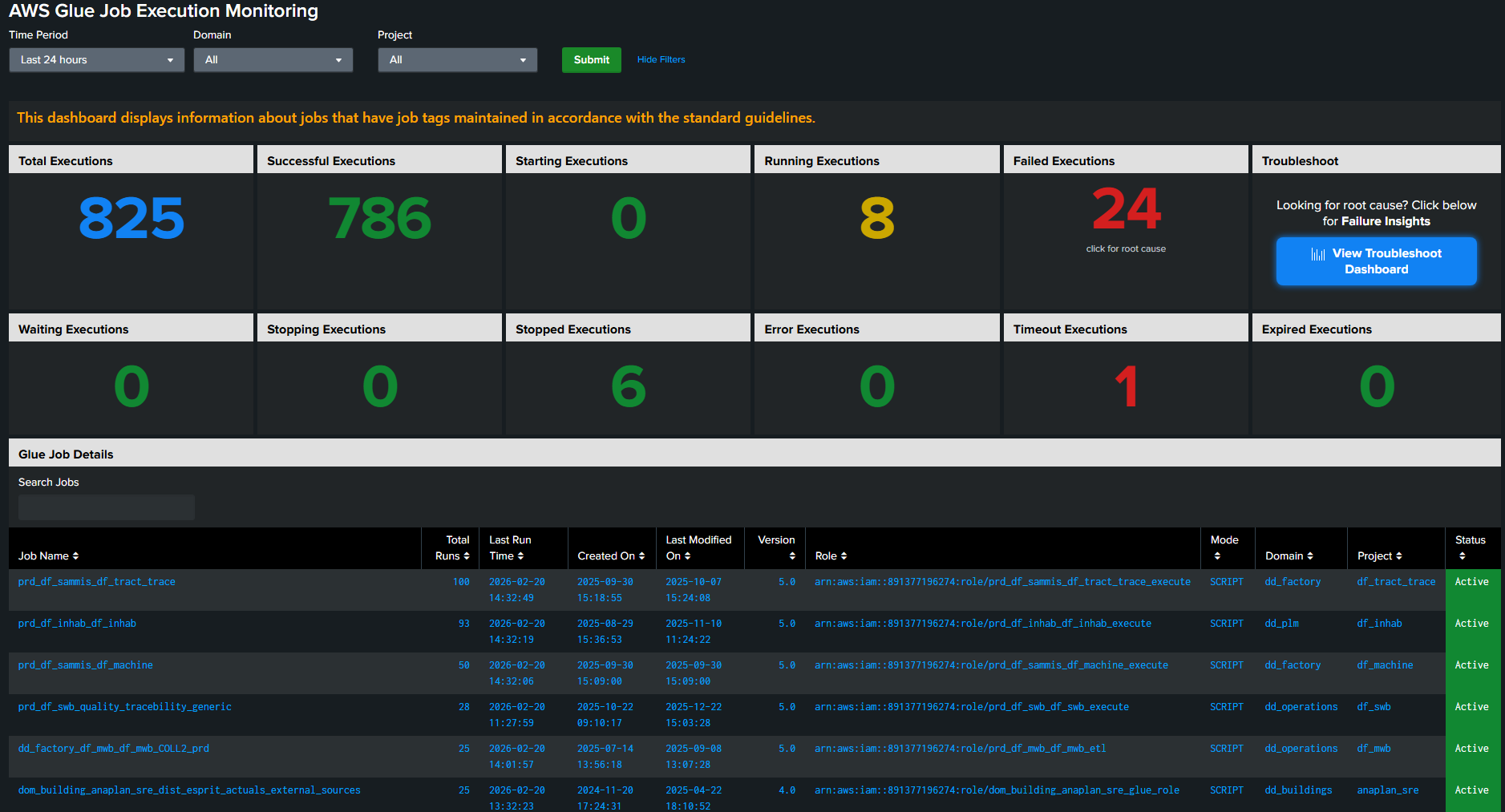
Task: Open job prd_df_inhab_df_inhab
Action: coord(77,624)
